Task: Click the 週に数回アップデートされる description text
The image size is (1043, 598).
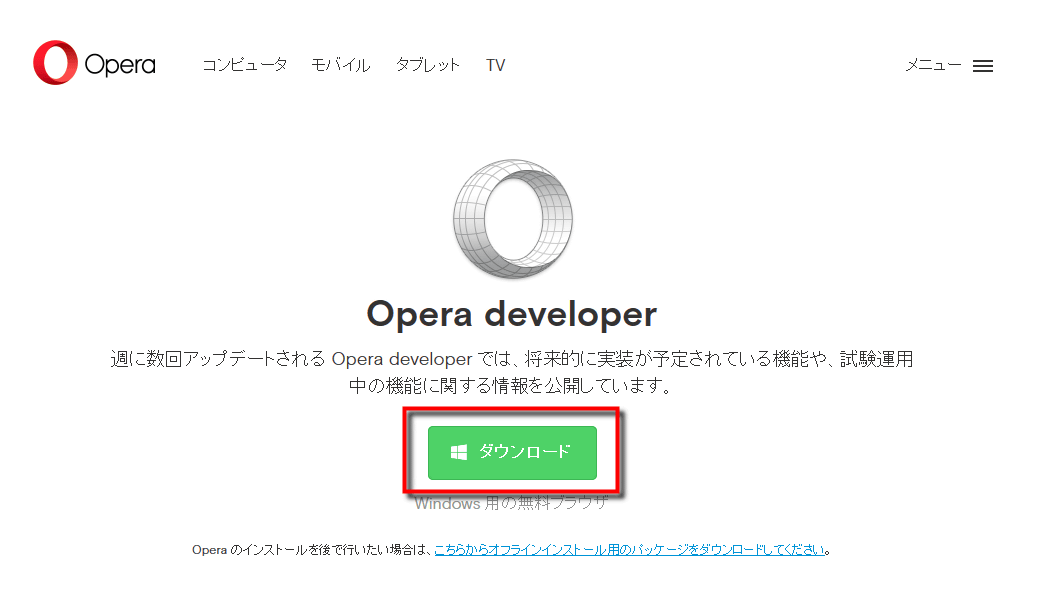Action: (x=512, y=372)
